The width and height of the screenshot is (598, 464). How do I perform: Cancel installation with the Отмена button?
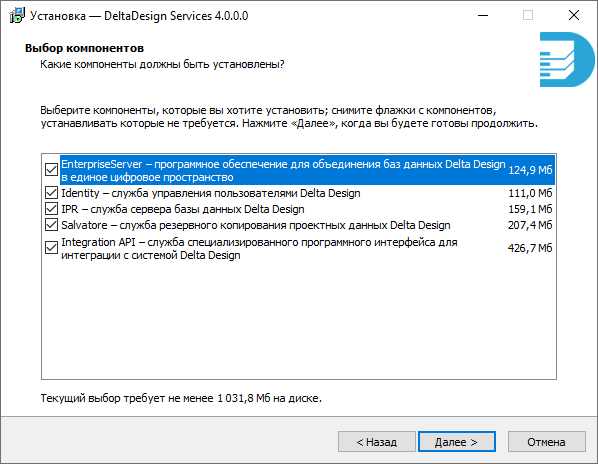pos(547,442)
